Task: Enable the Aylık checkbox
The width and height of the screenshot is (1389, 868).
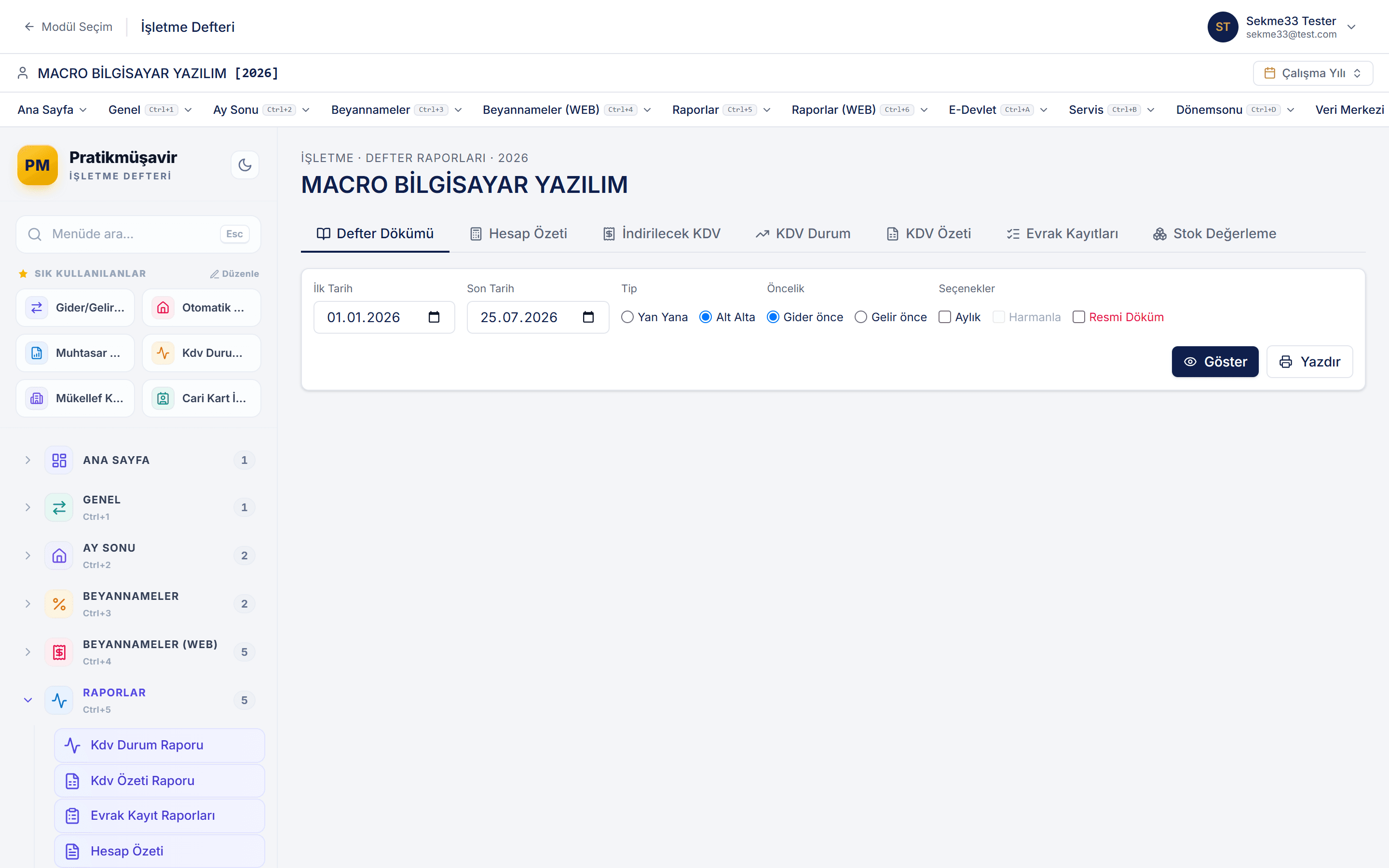Action: point(945,317)
